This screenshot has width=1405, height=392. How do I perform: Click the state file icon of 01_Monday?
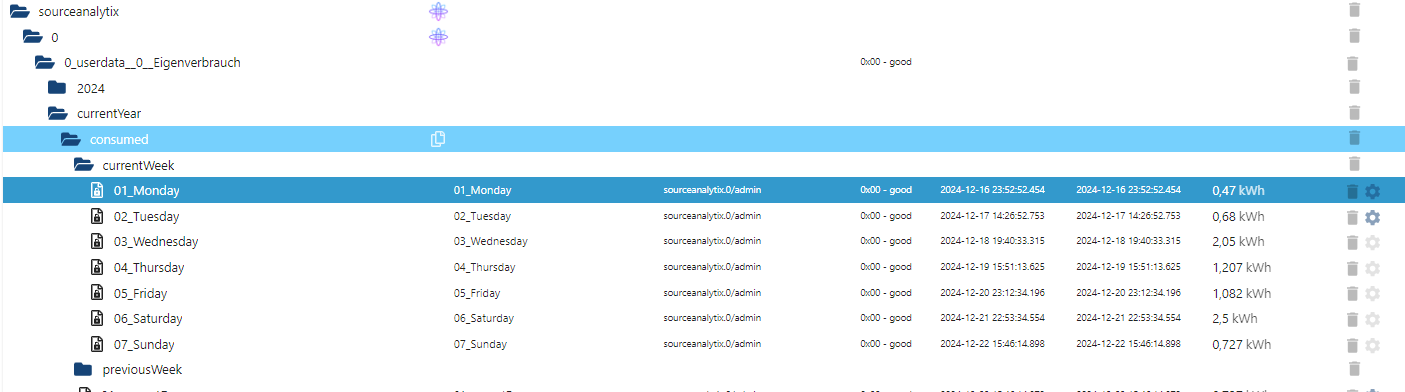(x=98, y=191)
